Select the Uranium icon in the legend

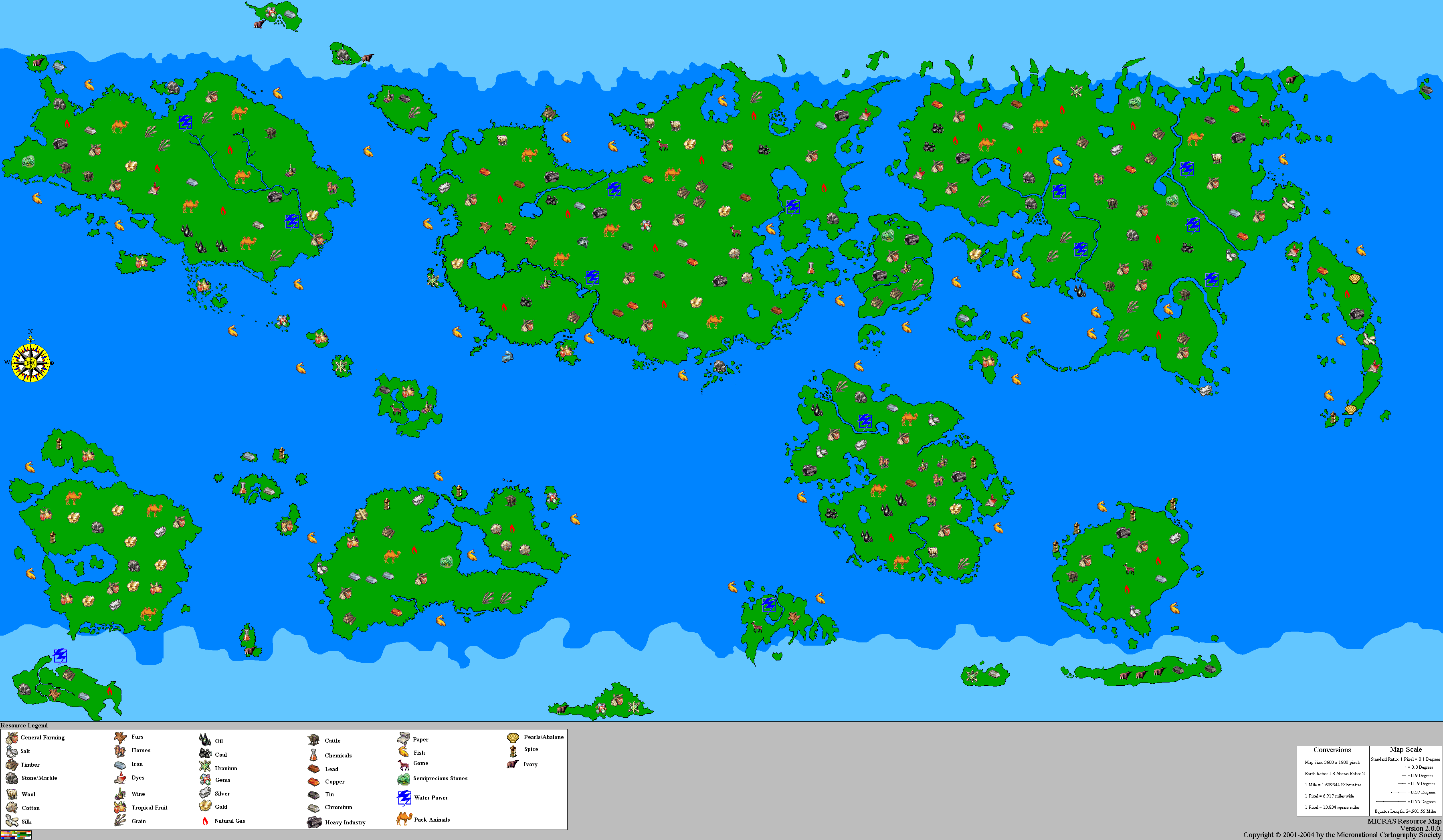pos(205,767)
